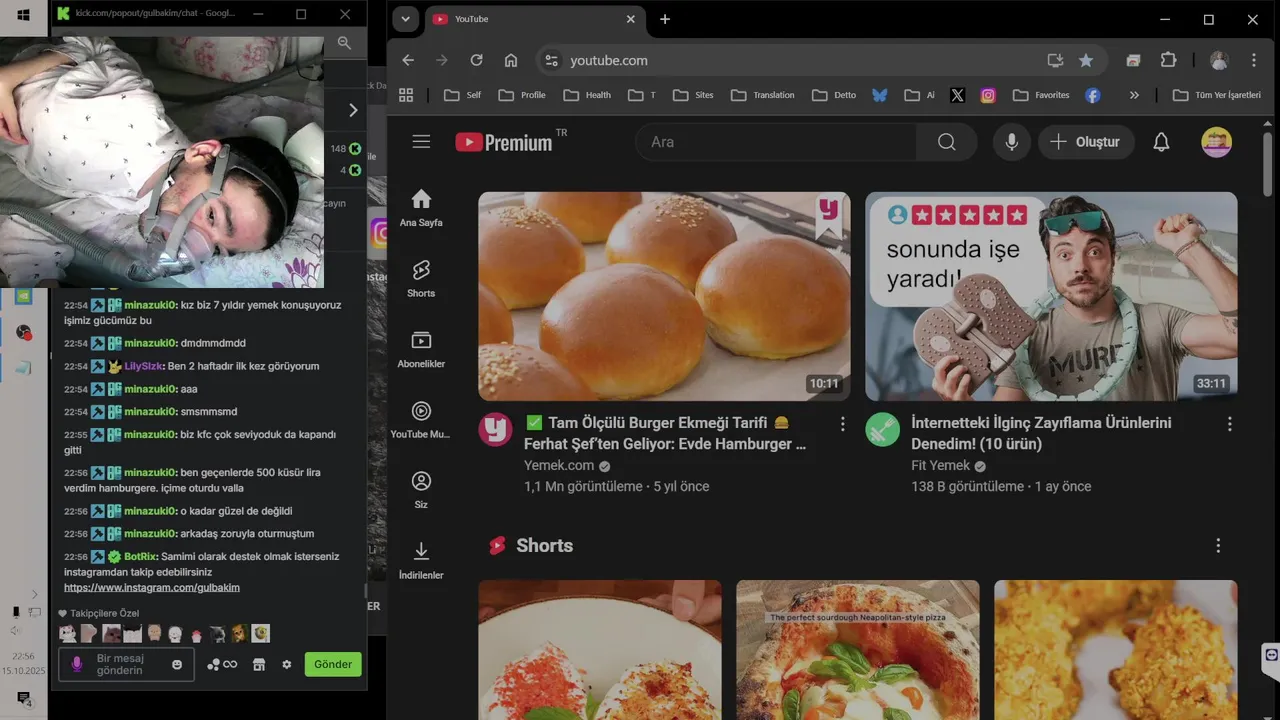Screen dimensions: 1280x720
Task: Open a new Chrome tab
Action: [665, 19]
